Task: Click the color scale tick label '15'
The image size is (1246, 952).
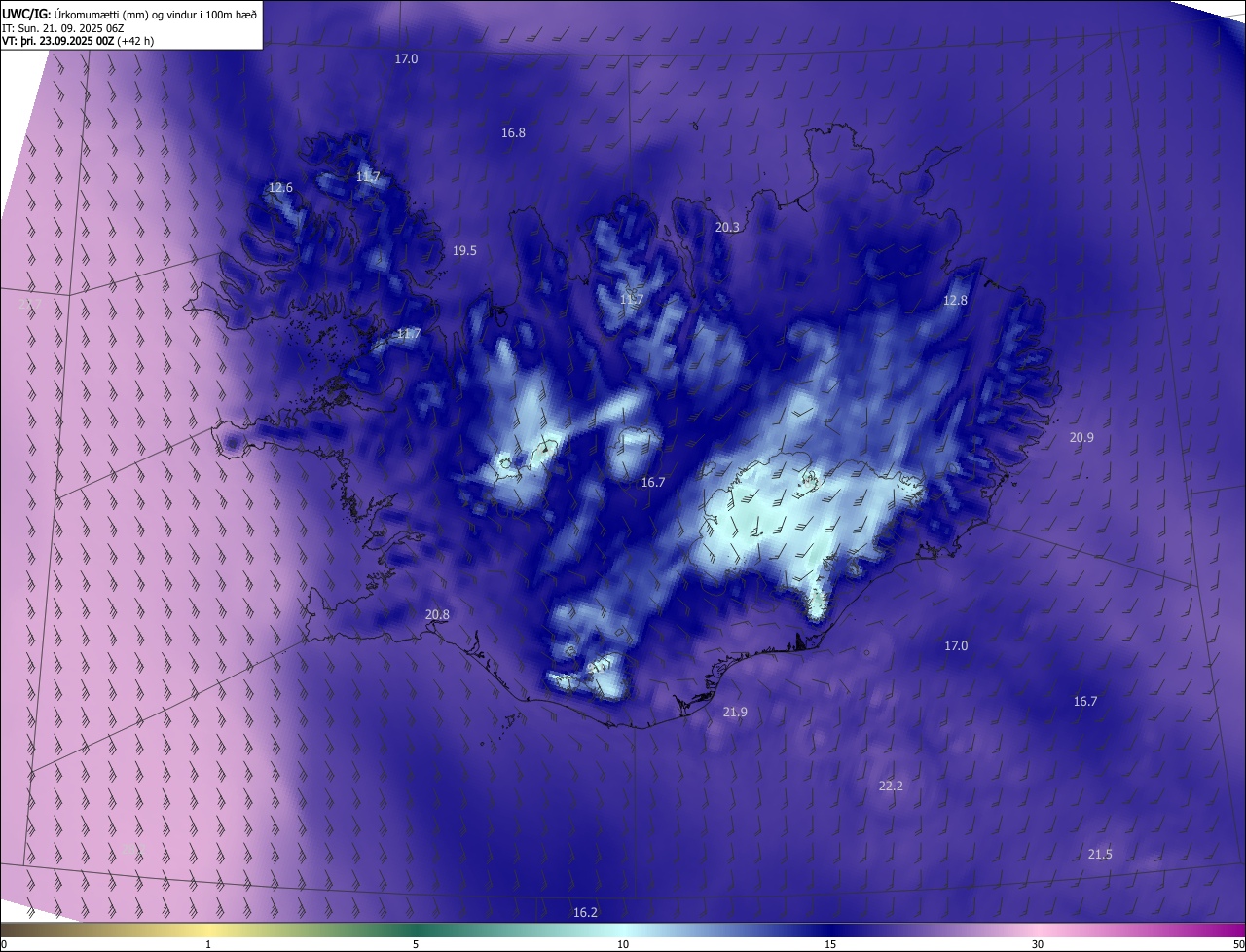Action: pyautogui.click(x=830, y=944)
